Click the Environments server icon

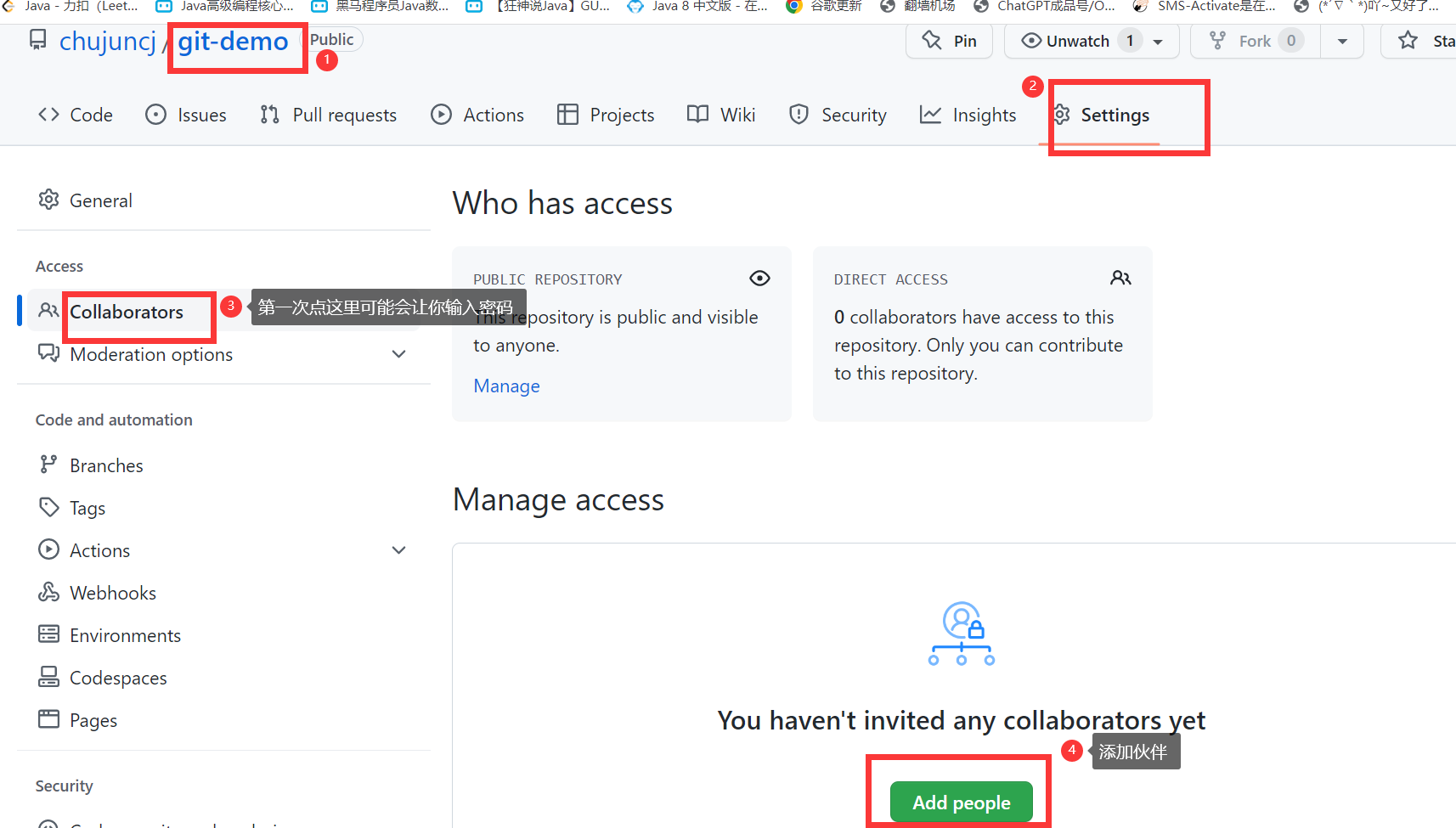coord(48,634)
